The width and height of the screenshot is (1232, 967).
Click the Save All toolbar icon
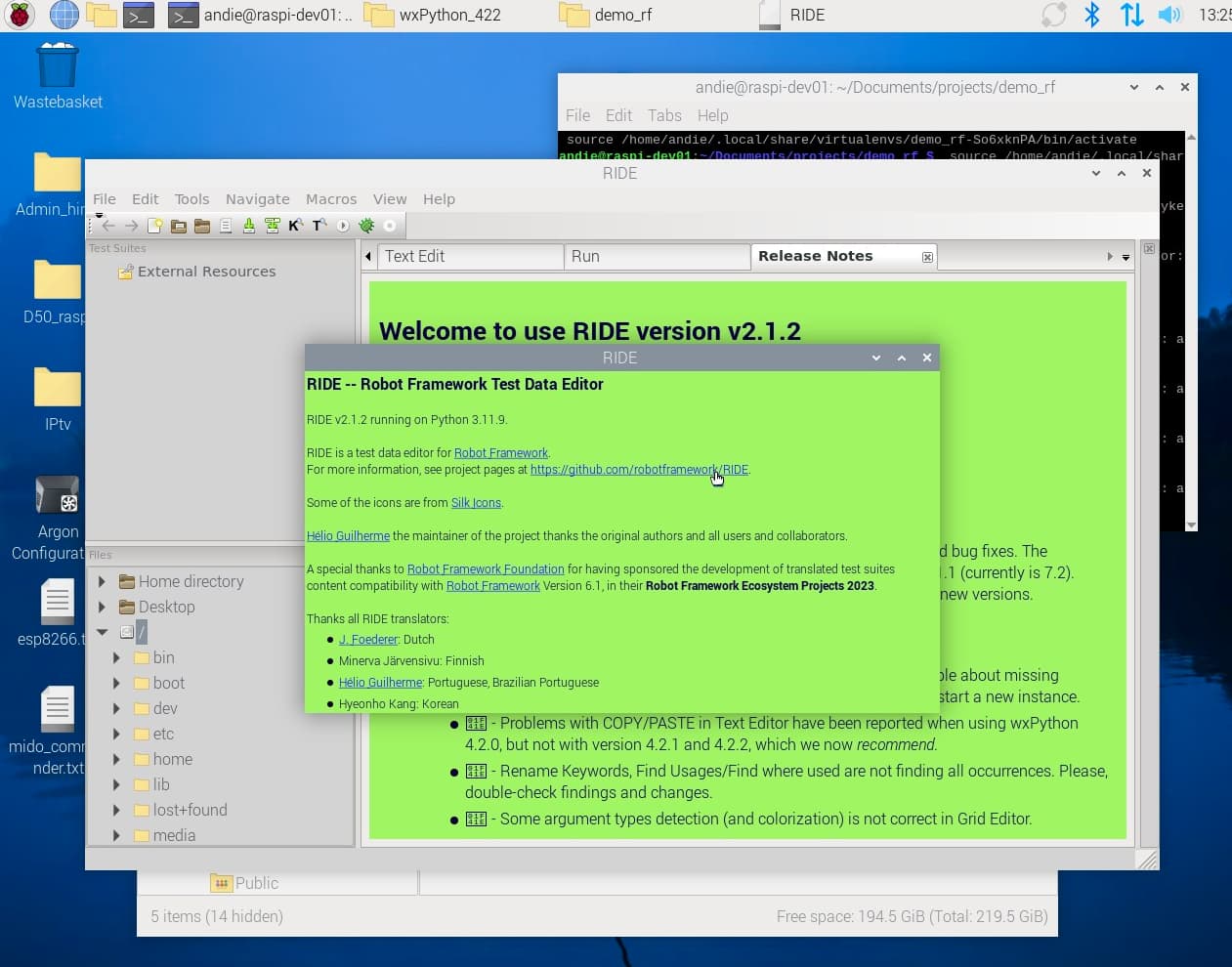(x=272, y=226)
